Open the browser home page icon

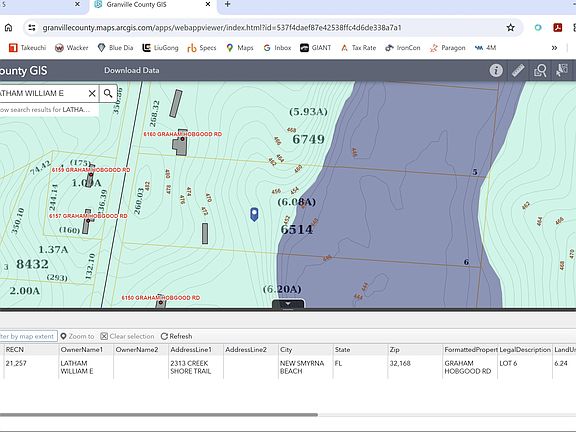click(x=8, y=28)
